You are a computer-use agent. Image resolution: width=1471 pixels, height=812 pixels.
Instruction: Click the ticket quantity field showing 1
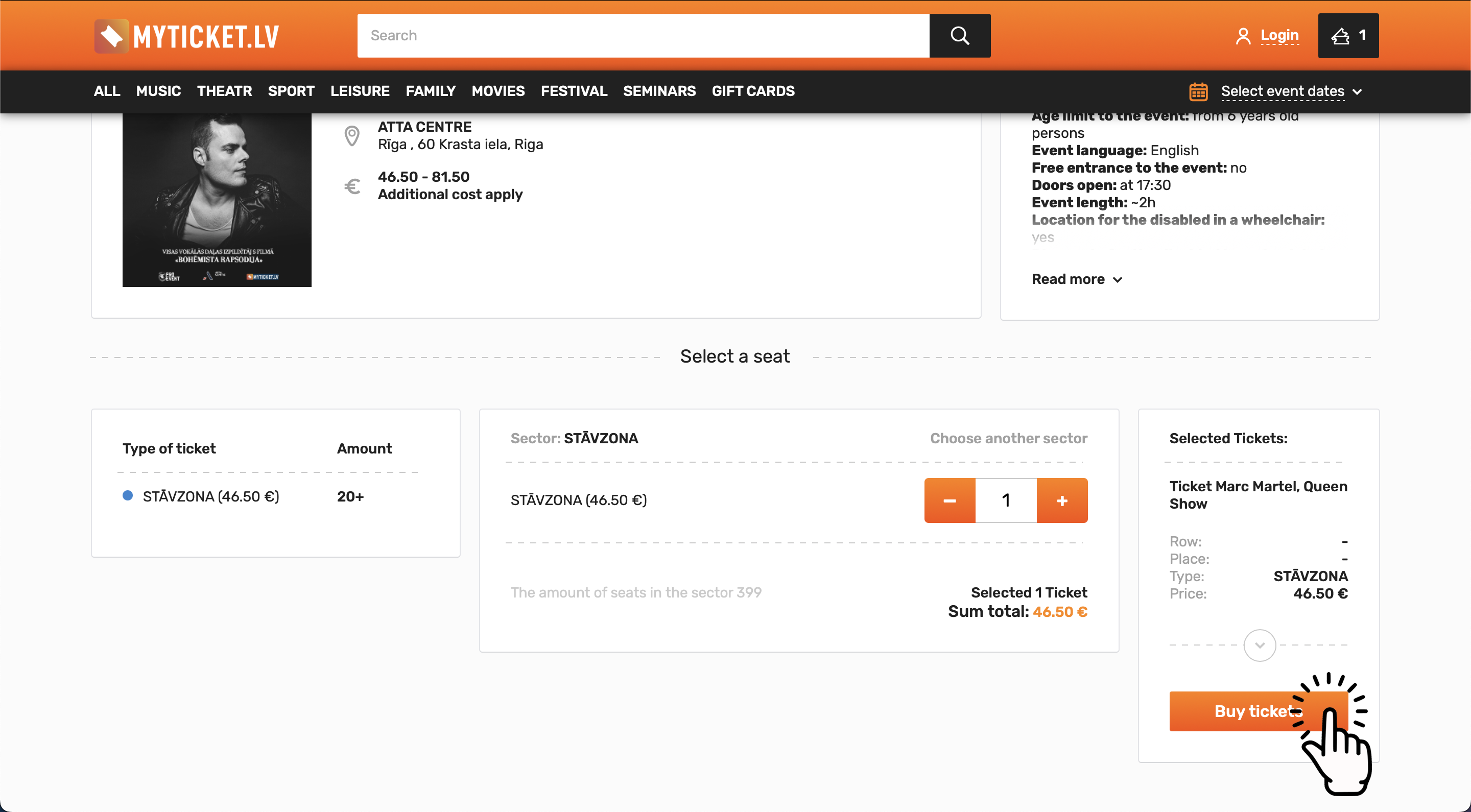(x=1006, y=500)
